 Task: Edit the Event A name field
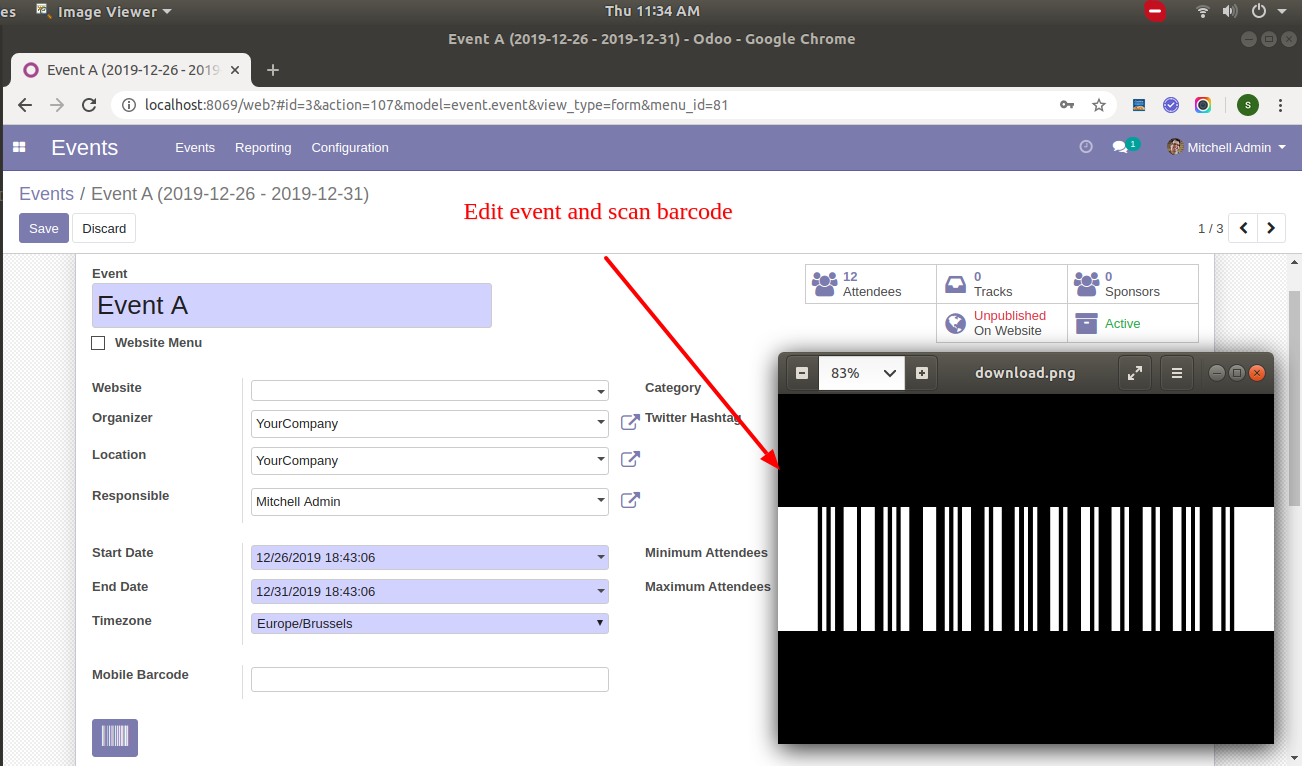click(292, 305)
